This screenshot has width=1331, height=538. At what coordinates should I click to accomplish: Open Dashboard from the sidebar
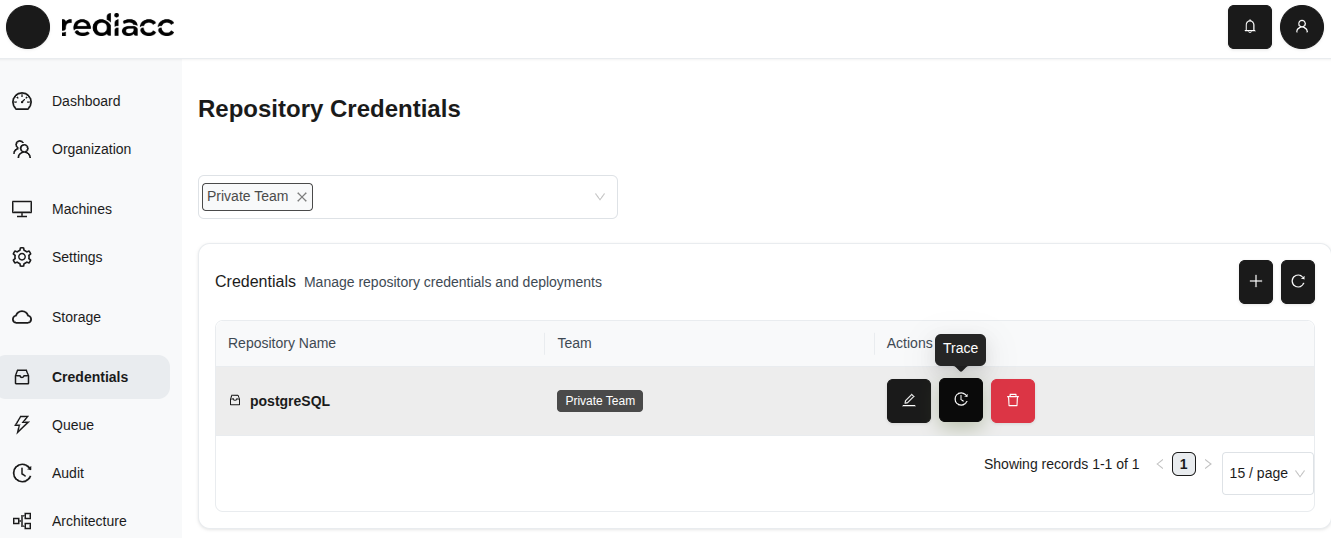(86, 101)
